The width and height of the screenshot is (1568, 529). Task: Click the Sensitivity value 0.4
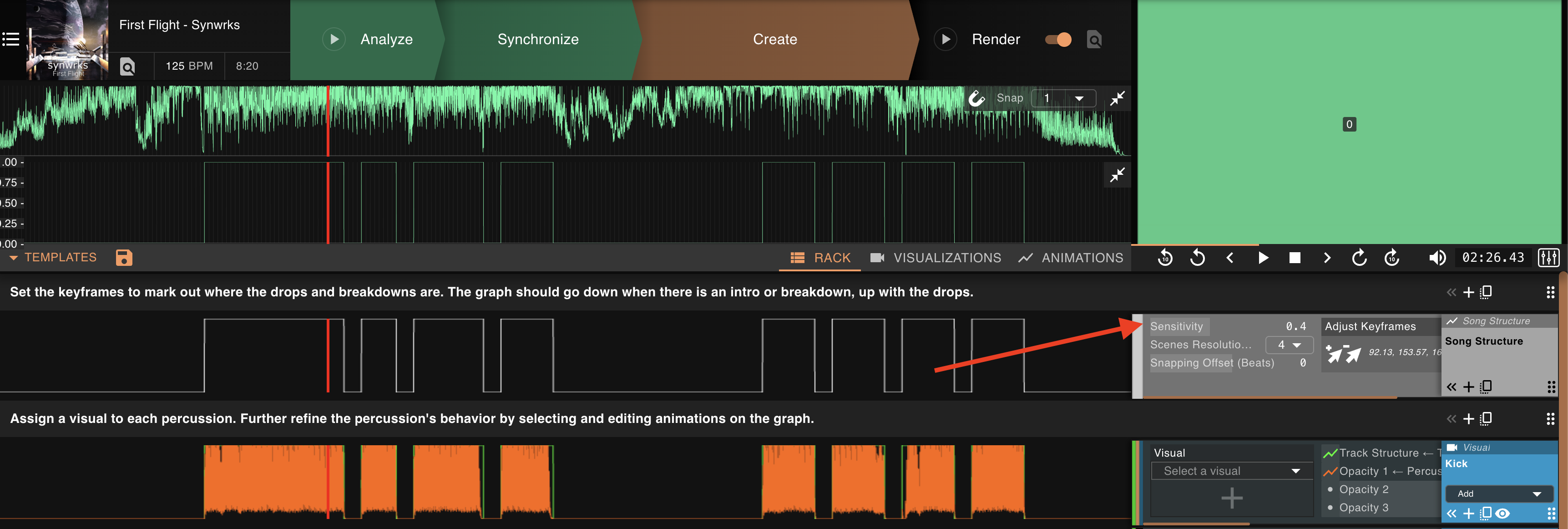click(x=1296, y=327)
